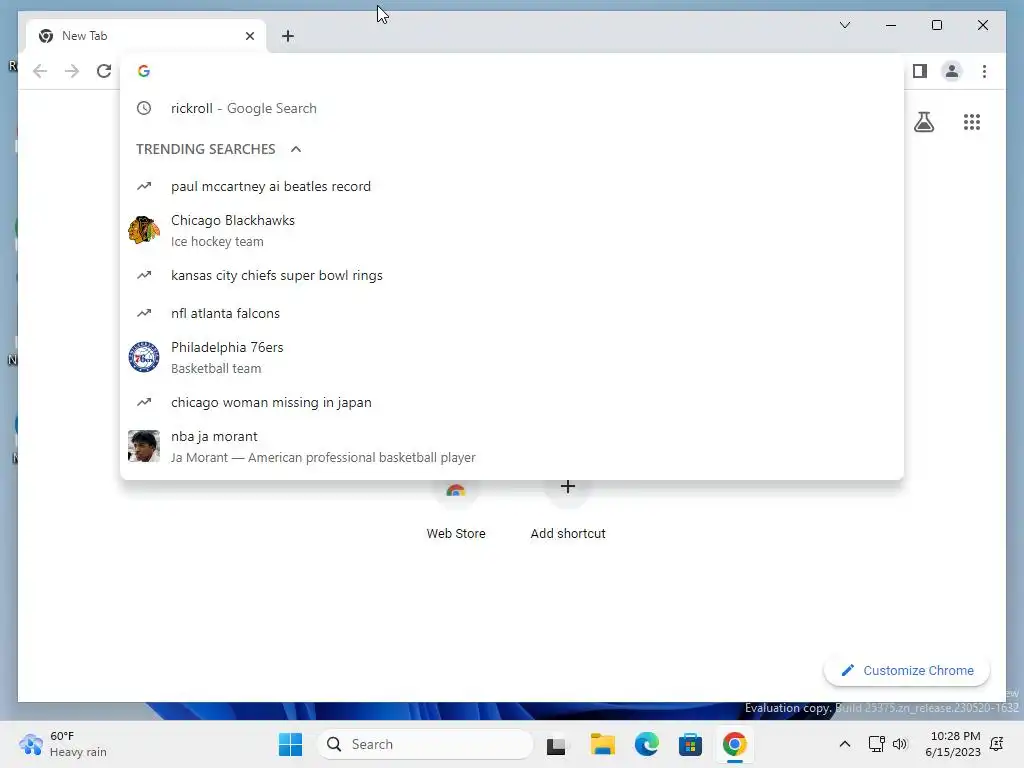Open Chrome Labs flask icon
1024x768 pixels.
923,122
